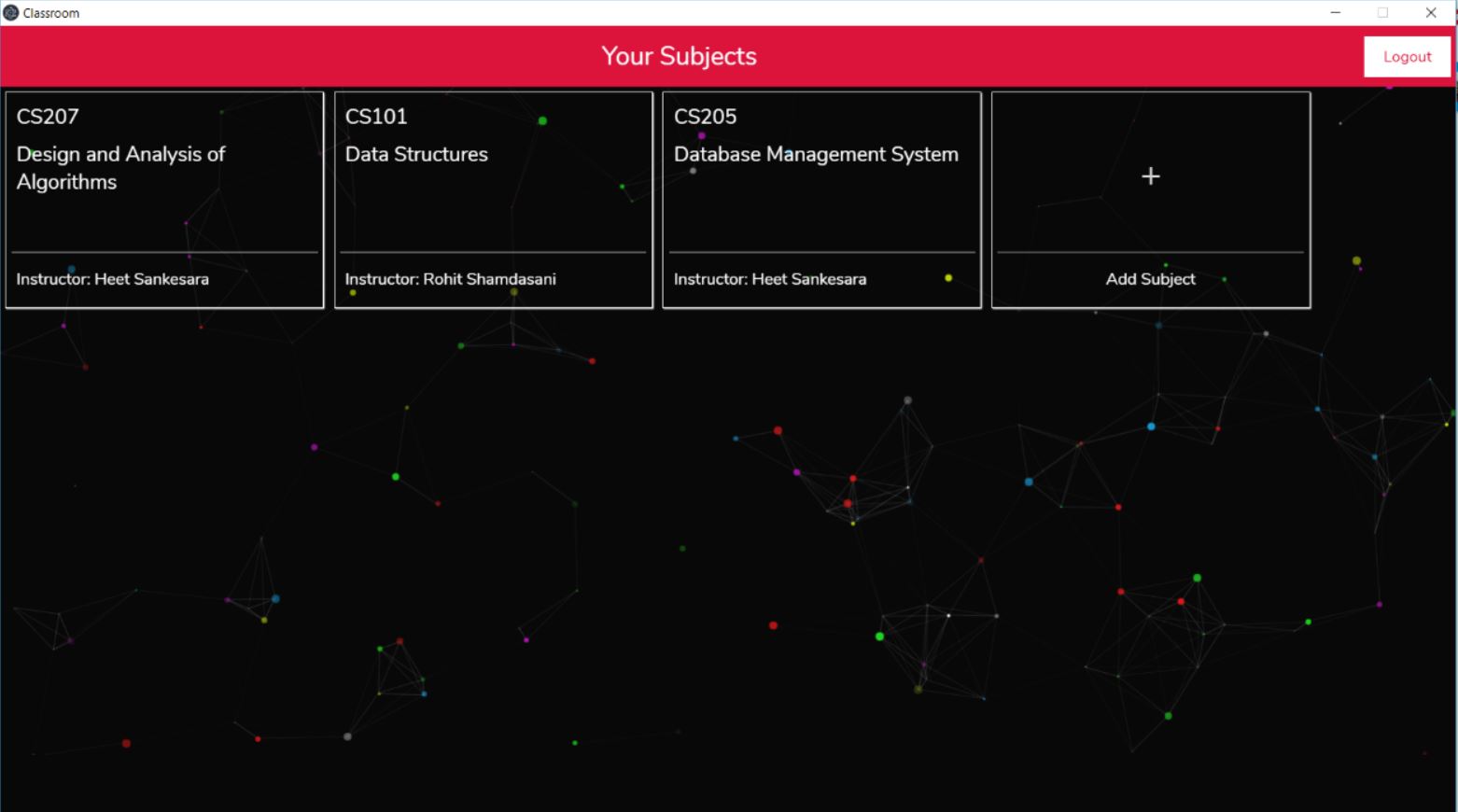Select Data Structures subject title
Image resolution: width=1458 pixels, height=812 pixels.
416,154
